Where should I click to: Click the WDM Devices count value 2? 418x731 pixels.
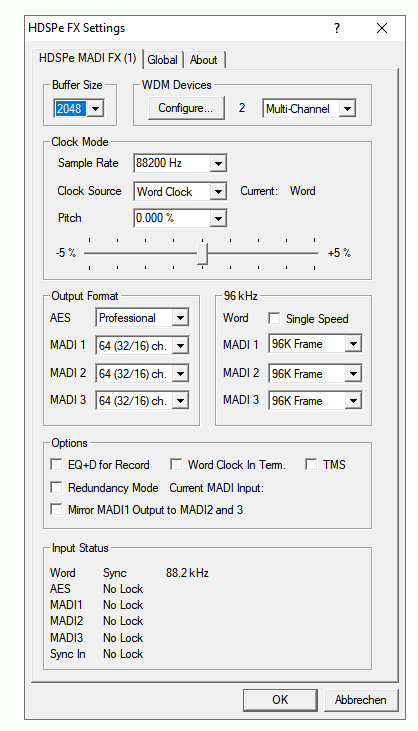[x=242, y=108]
